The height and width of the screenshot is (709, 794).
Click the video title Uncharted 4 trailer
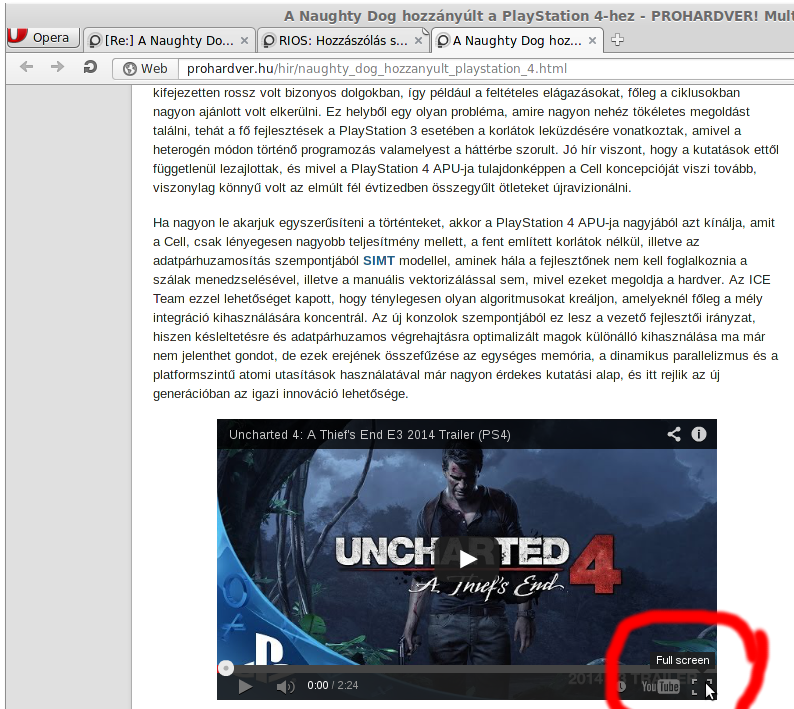click(x=370, y=435)
